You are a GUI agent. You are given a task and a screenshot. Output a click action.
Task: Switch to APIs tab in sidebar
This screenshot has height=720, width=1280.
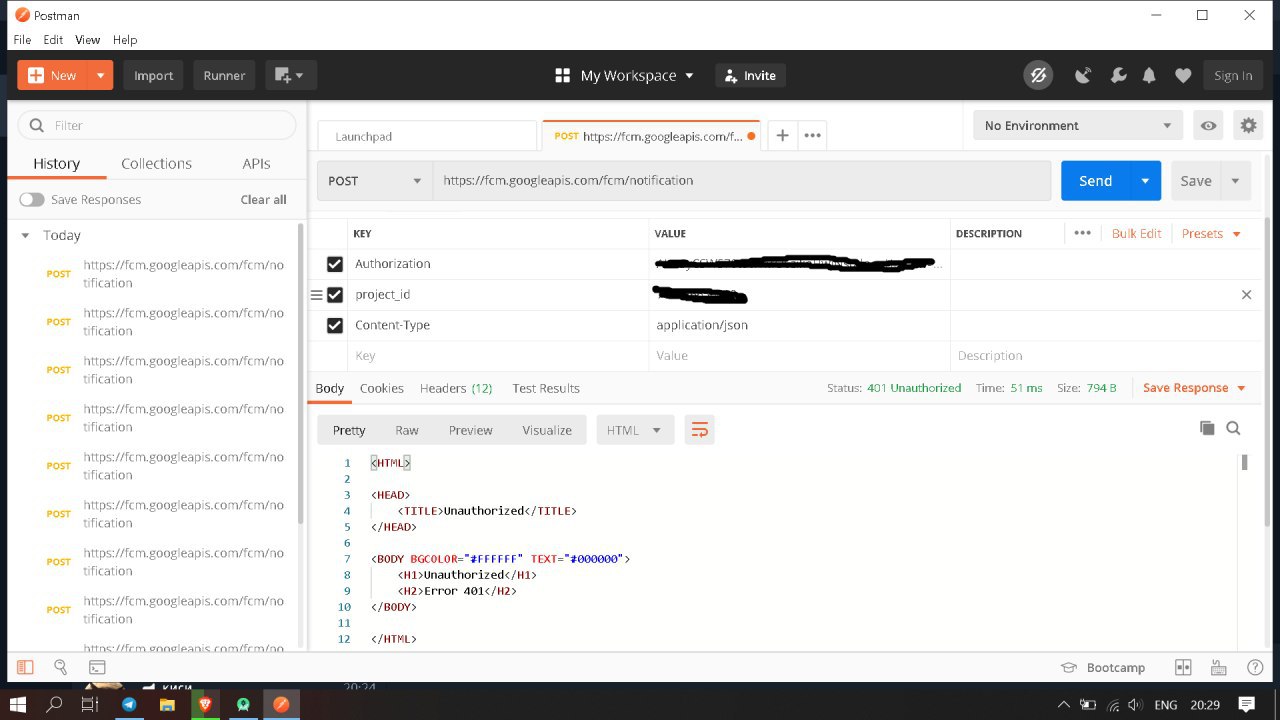pos(256,163)
